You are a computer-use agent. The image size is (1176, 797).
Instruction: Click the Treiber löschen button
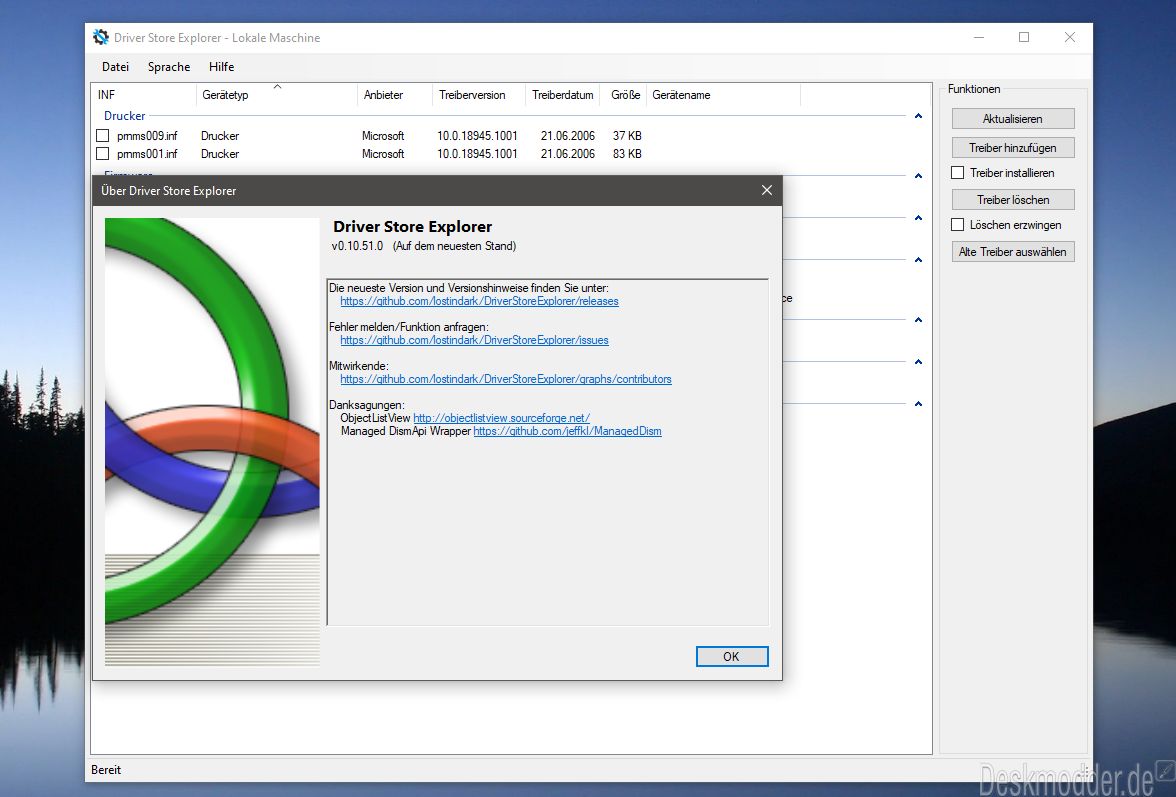(1012, 199)
